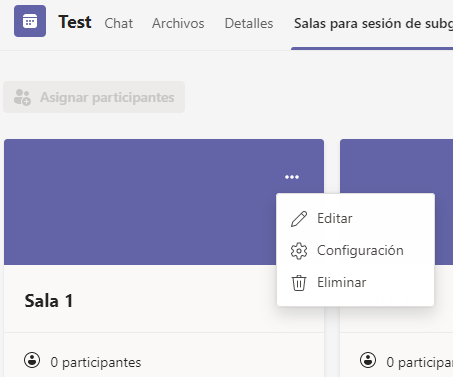The height and width of the screenshot is (377, 453).
Task: Click the pencil icon beside Editar
Action: (x=299, y=219)
